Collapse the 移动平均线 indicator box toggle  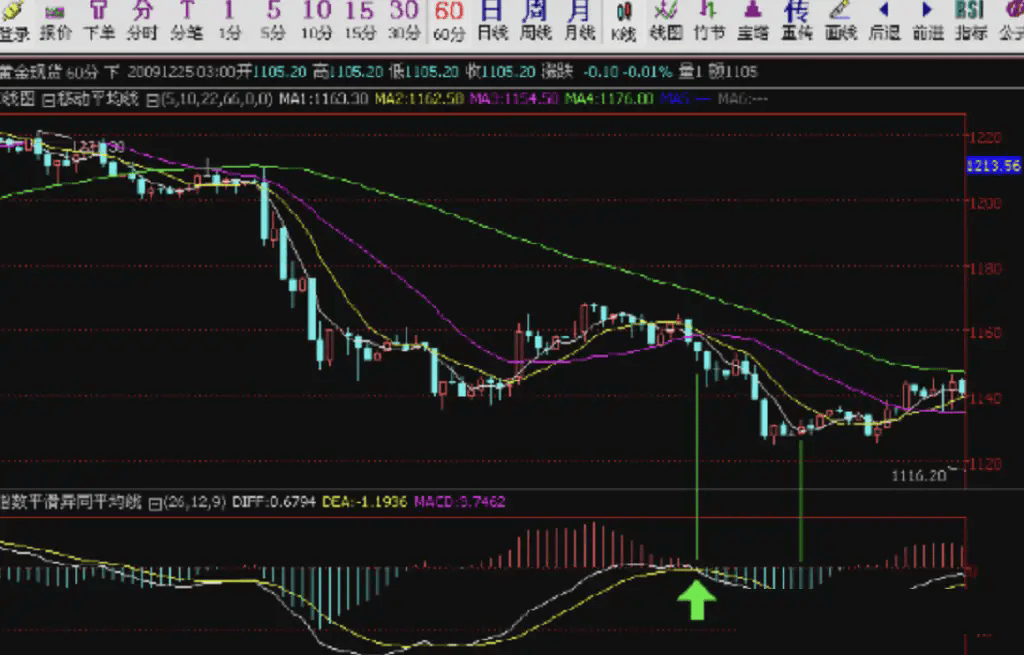tap(48, 100)
